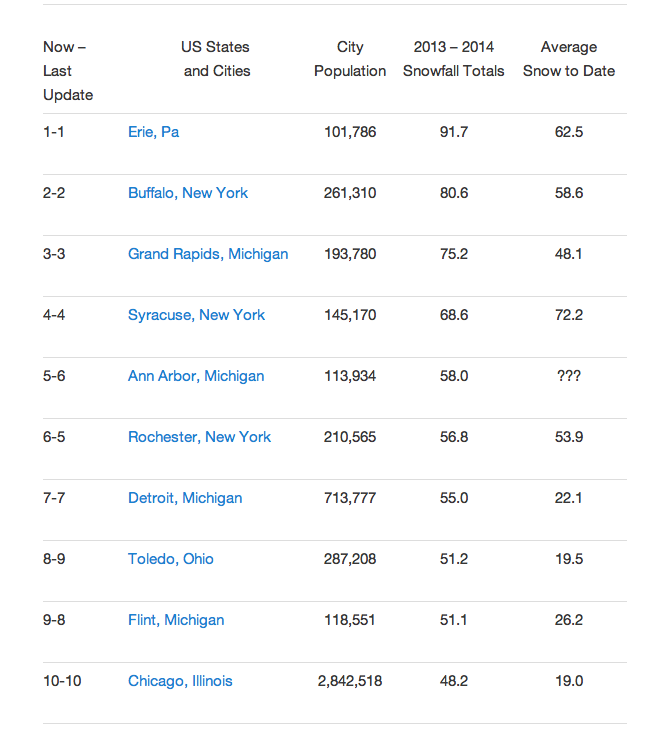Click the Buffalo, New York link
The height and width of the screenshot is (734, 650).
coord(187,192)
